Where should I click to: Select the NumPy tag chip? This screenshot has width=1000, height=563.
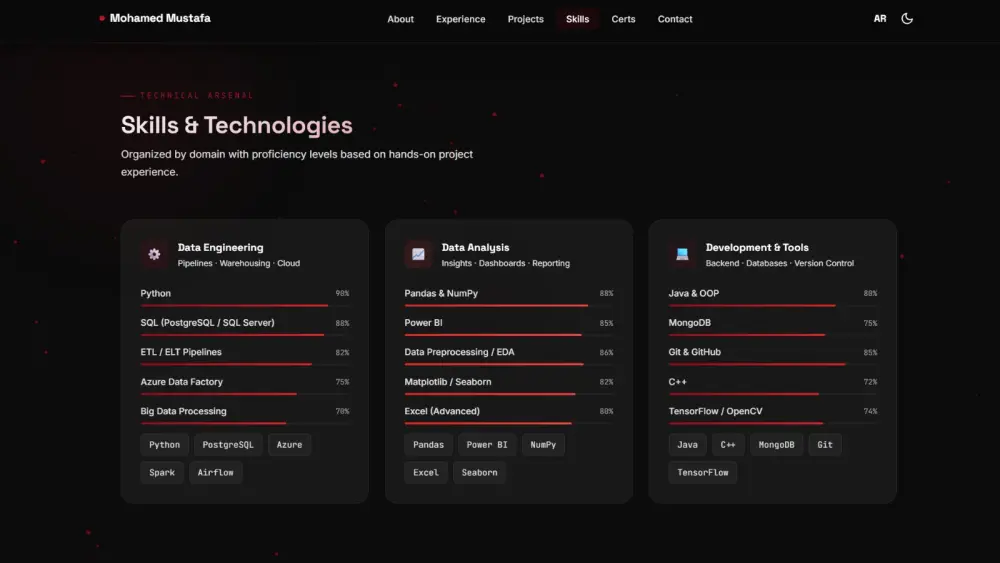(543, 444)
